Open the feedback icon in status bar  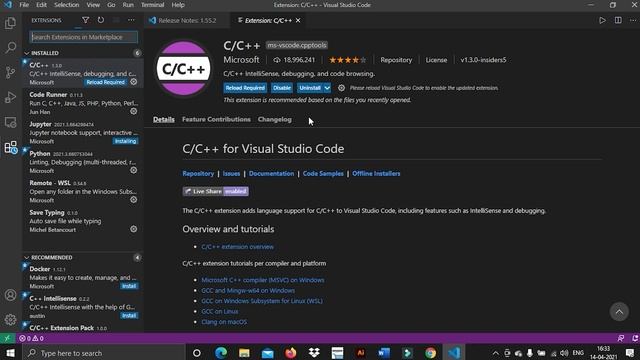(621, 338)
